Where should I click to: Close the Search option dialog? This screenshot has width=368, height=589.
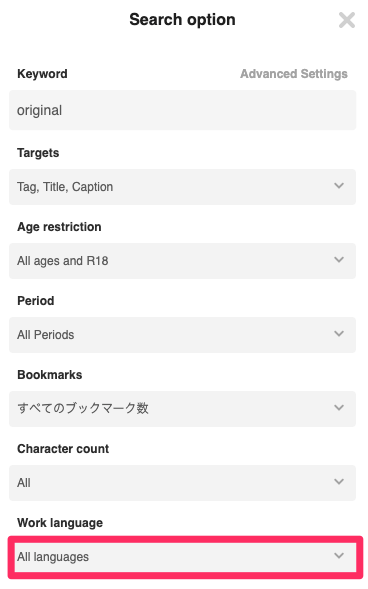(347, 20)
